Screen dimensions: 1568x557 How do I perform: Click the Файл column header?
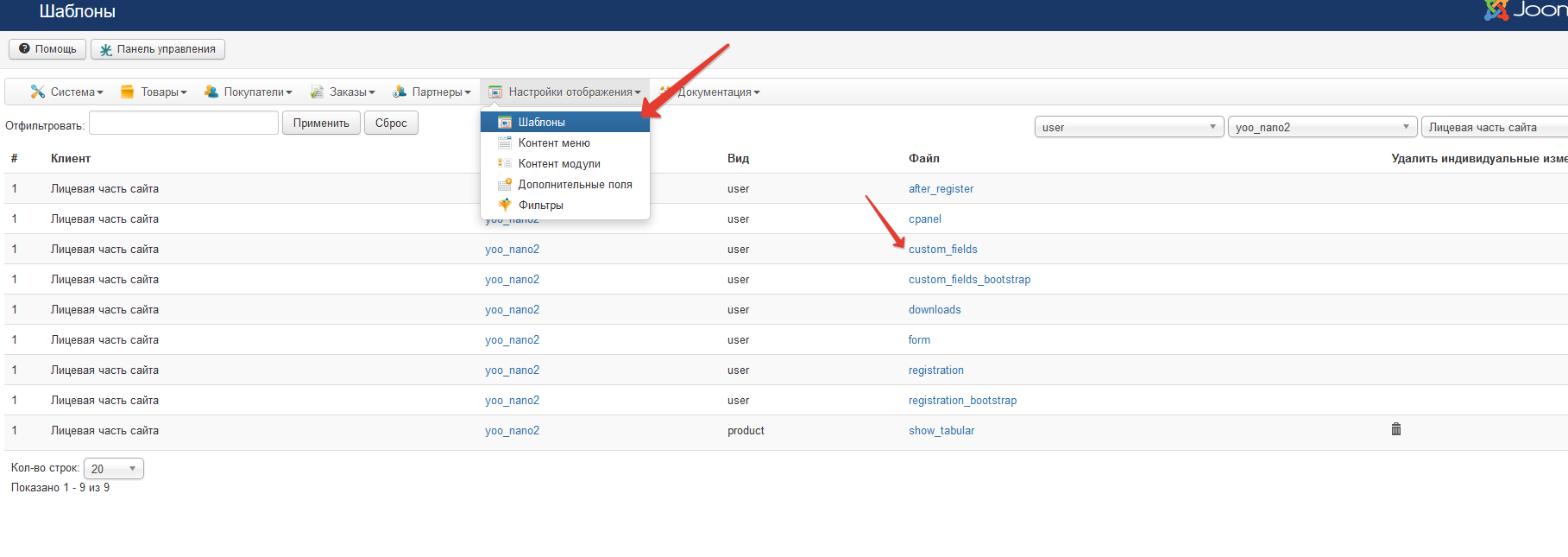pyautogui.click(x=924, y=158)
